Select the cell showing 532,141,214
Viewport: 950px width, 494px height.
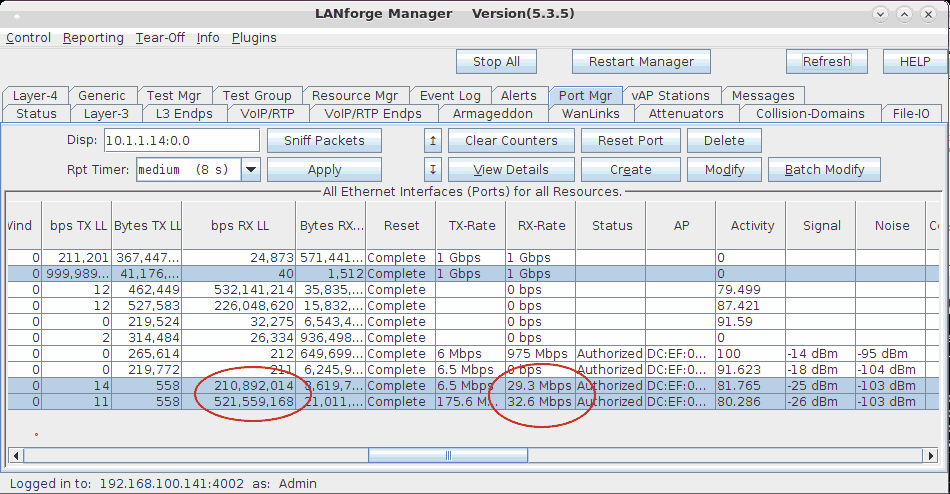[x=239, y=290]
